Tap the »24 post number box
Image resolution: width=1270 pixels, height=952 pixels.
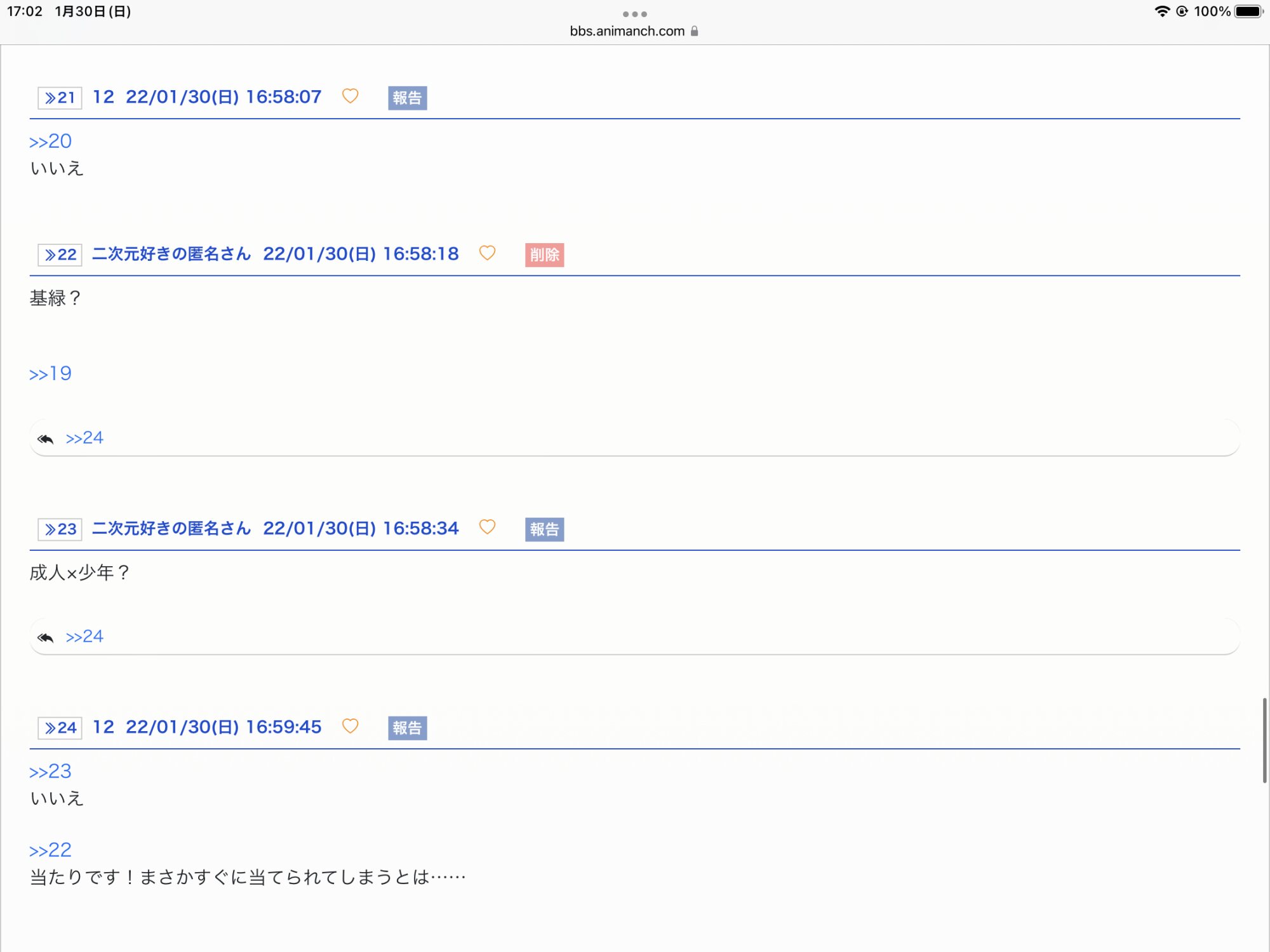pyautogui.click(x=60, y=728)
